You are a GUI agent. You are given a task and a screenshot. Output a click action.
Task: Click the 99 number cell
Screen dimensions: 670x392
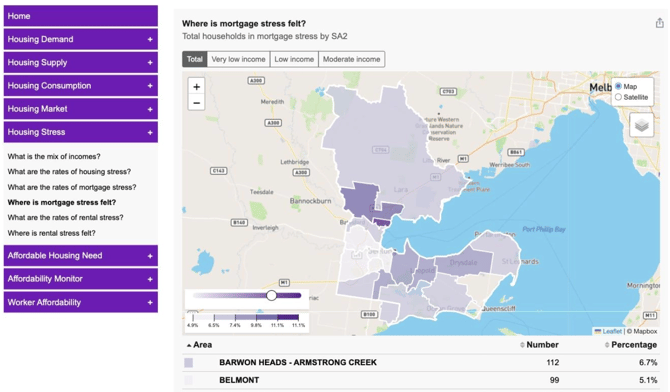[x=554, y=380]
